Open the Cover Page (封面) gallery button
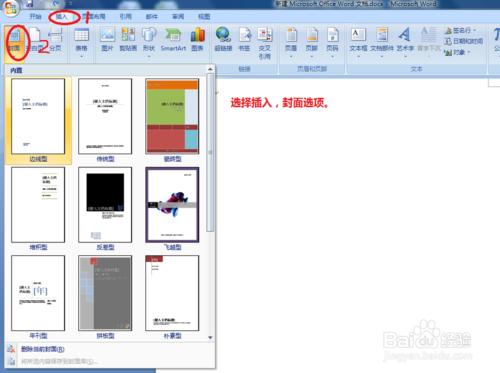Screen dimensions: 500x373 (x=14, y=41)
